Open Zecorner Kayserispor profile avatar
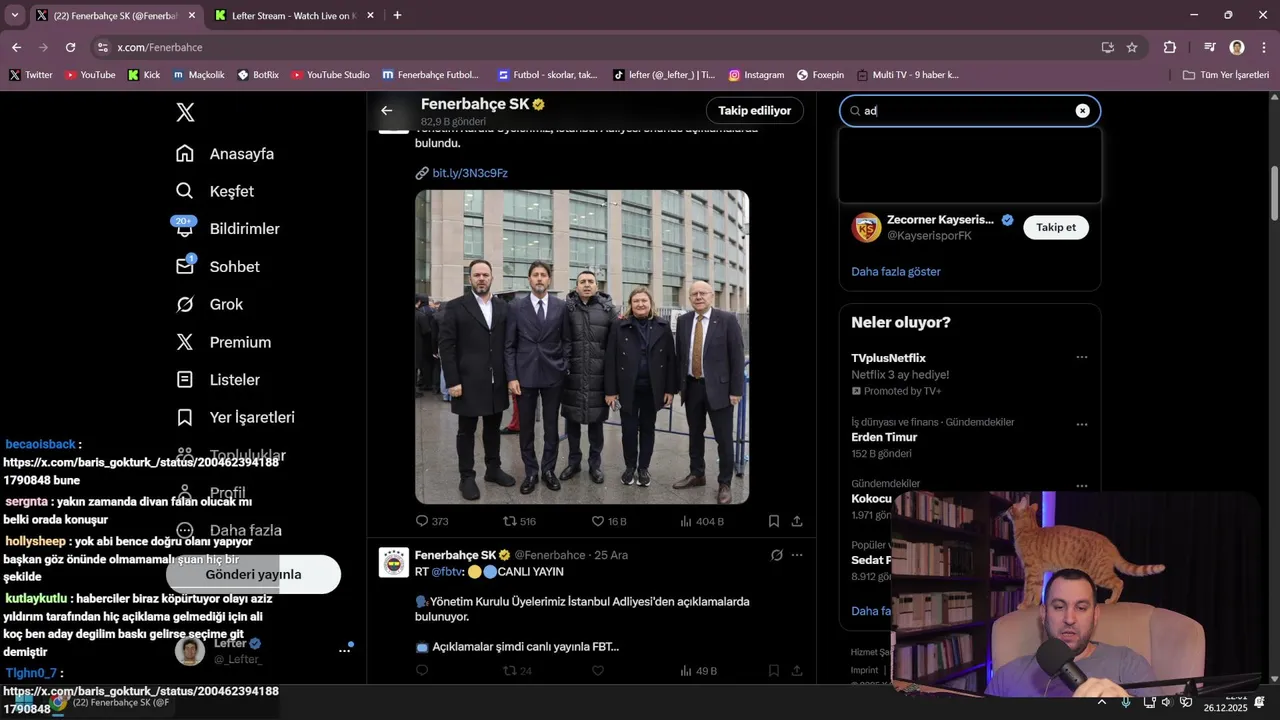This screenshot has height=720, width=1280. click(x=866, y=227)
